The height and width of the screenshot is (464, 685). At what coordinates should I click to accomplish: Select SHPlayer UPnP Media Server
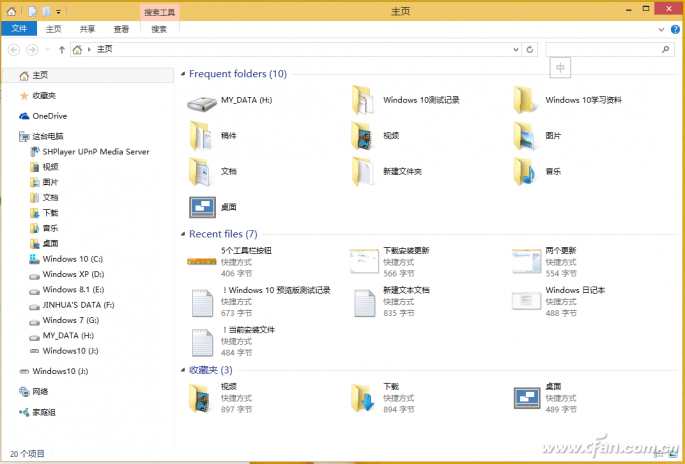point(96,152)
